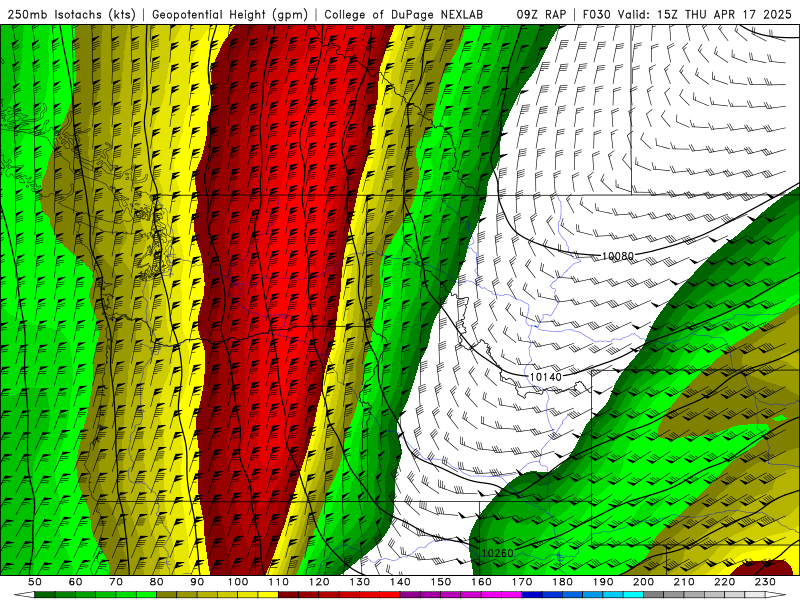Click the 130 knot color scale label

pyautogui.click(x=360, y=582)
